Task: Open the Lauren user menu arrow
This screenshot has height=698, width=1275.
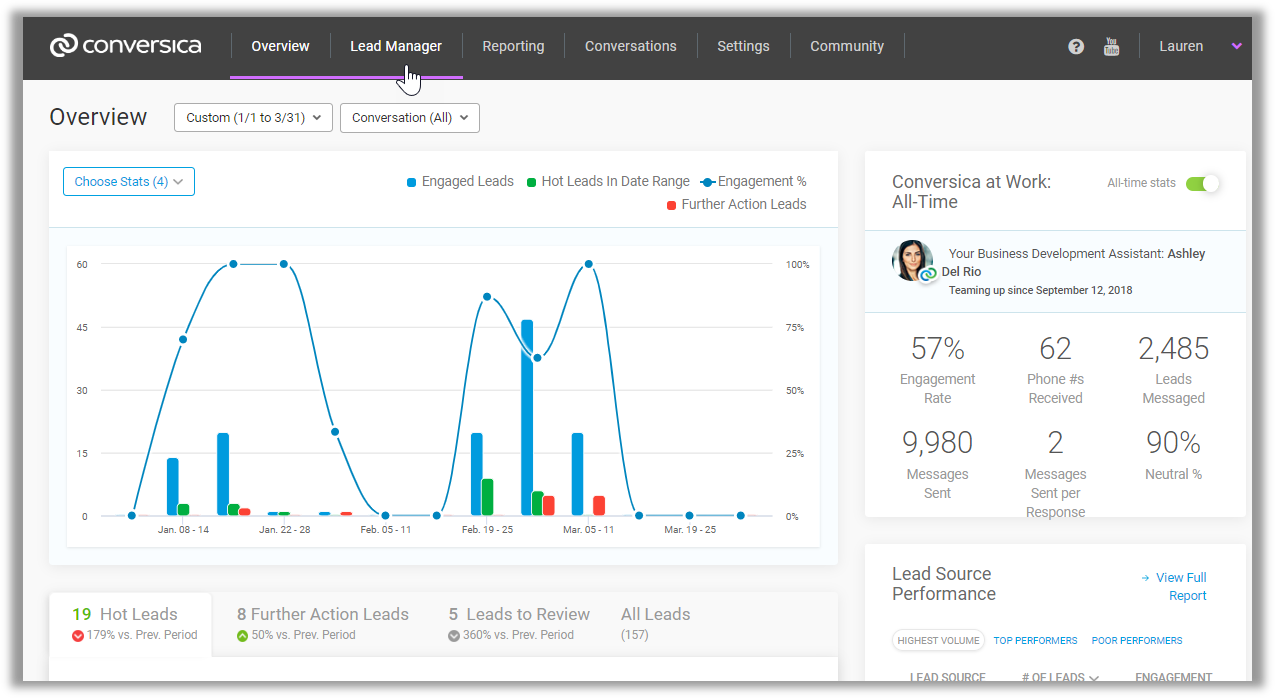Action: point(1237,46)
